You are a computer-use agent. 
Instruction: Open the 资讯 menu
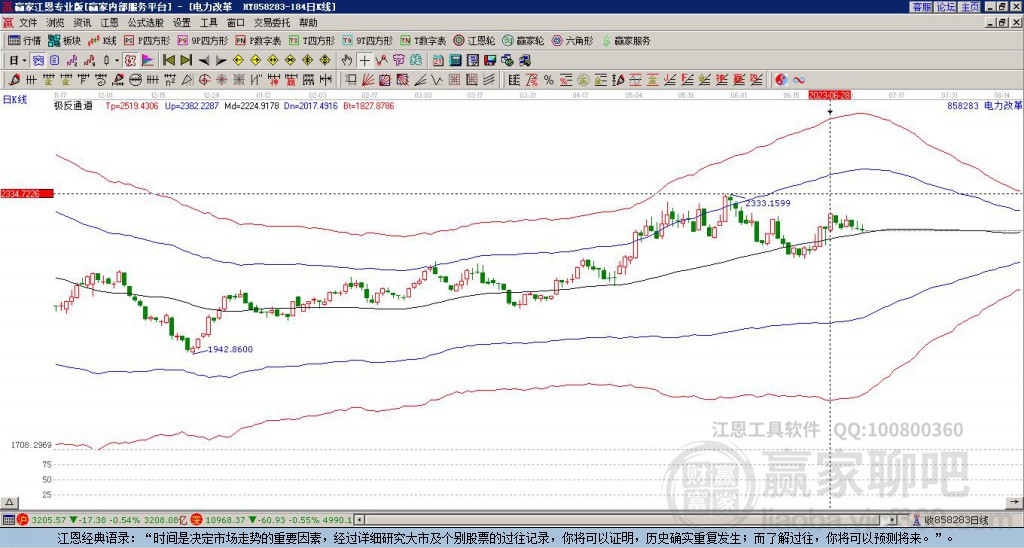pyautogui.click(x=82, y=23)
